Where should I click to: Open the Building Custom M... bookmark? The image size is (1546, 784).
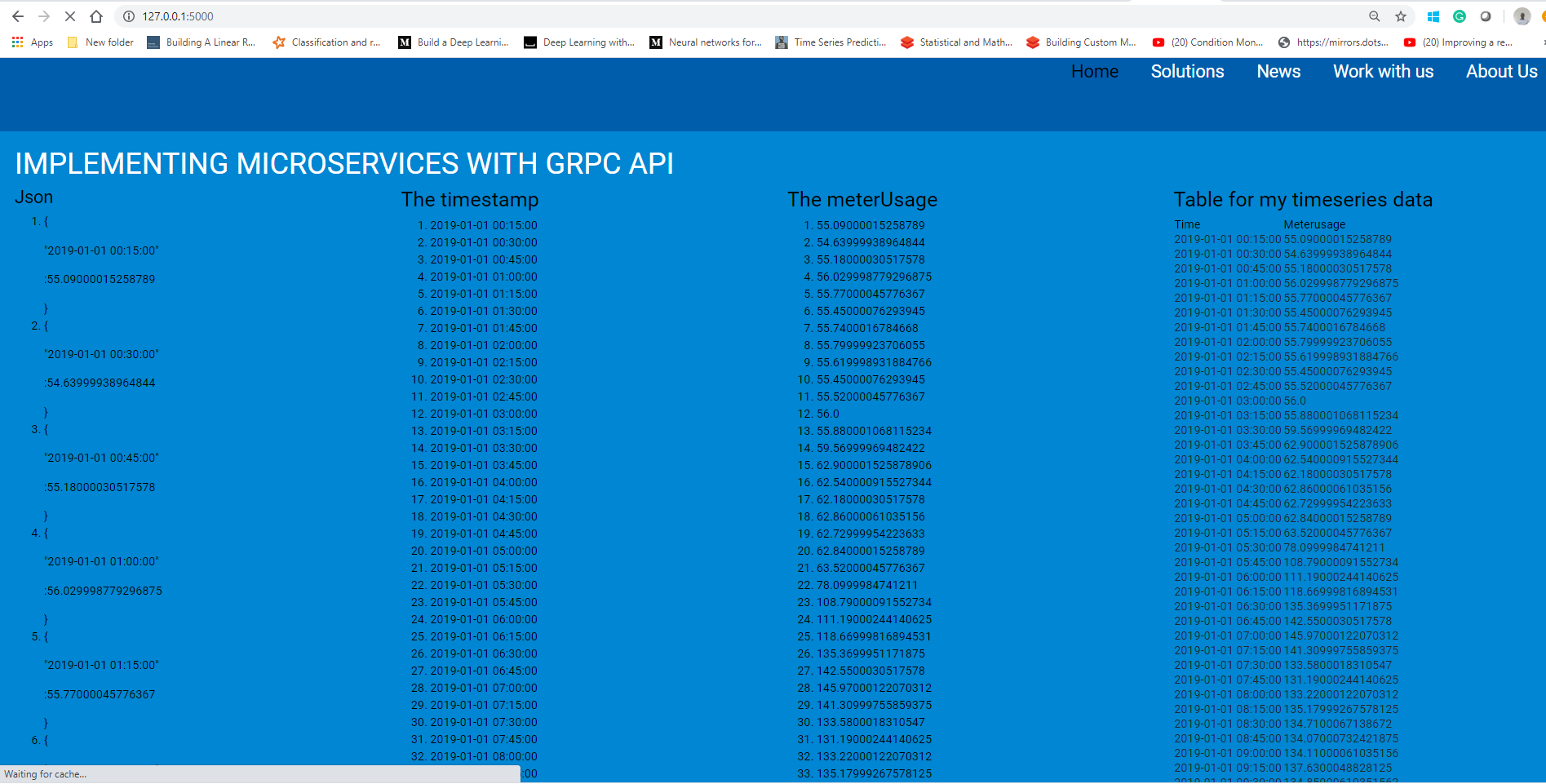pyautogui.click(x=1082, y=42)
